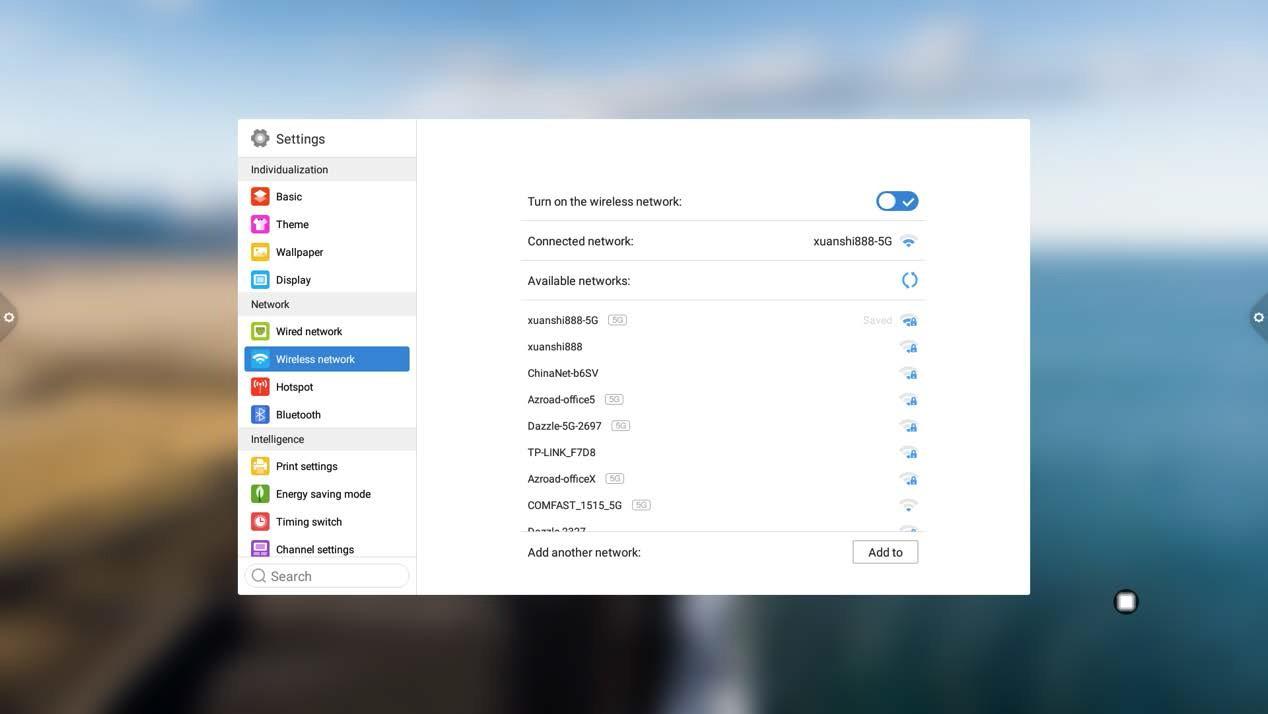
Task: Open Wired network via its icon
Action: tap(260, 331)
